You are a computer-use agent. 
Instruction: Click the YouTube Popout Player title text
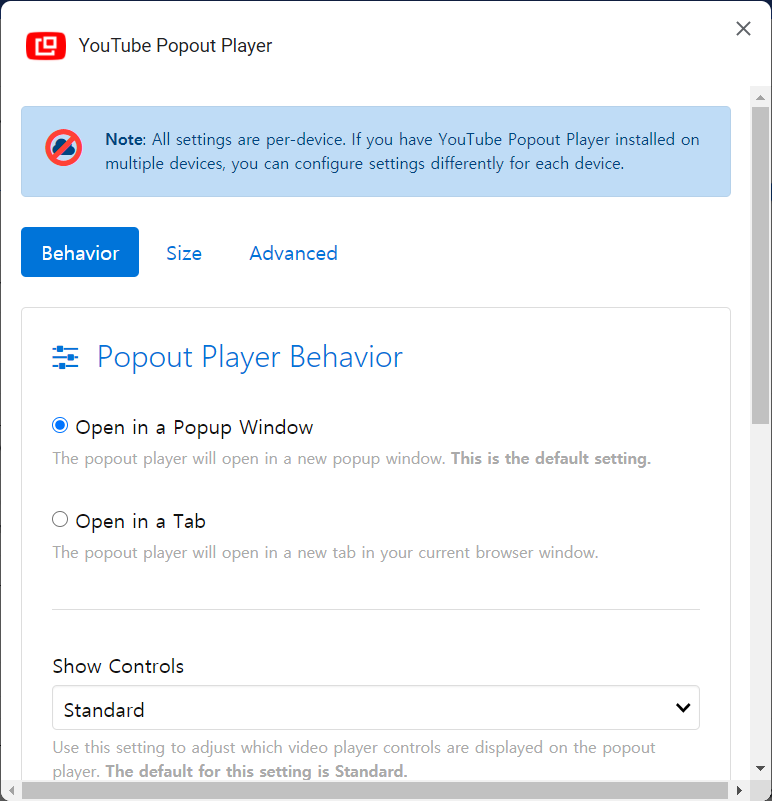click(x=175, y=45)
